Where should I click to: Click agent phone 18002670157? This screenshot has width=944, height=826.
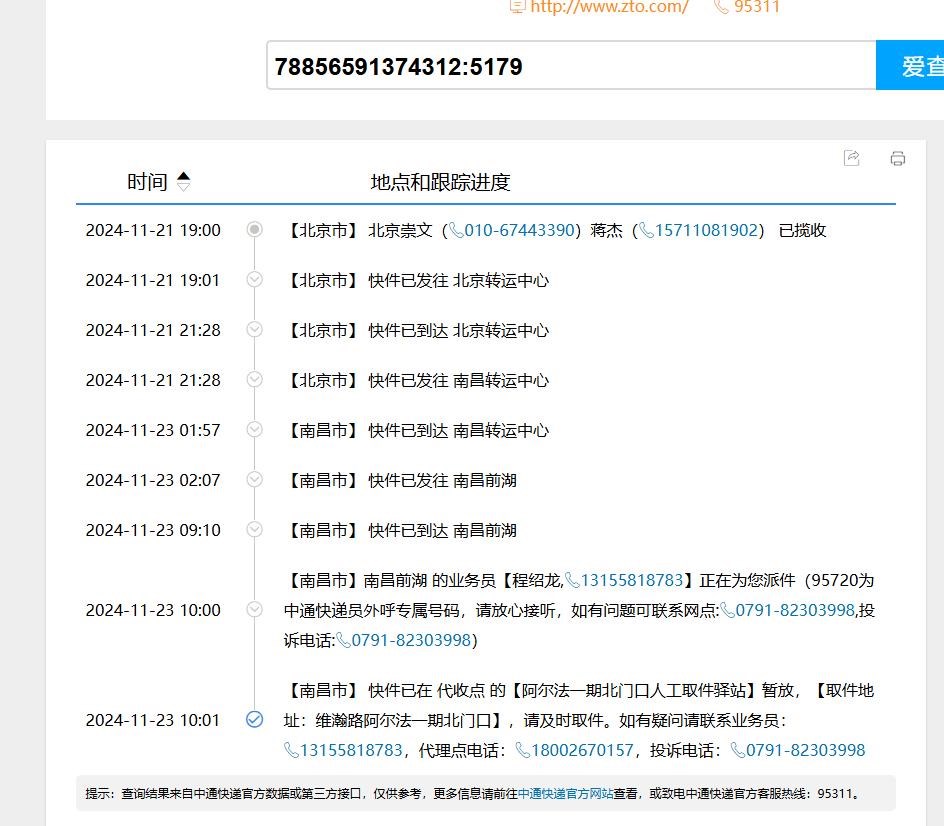click(582, 750)
